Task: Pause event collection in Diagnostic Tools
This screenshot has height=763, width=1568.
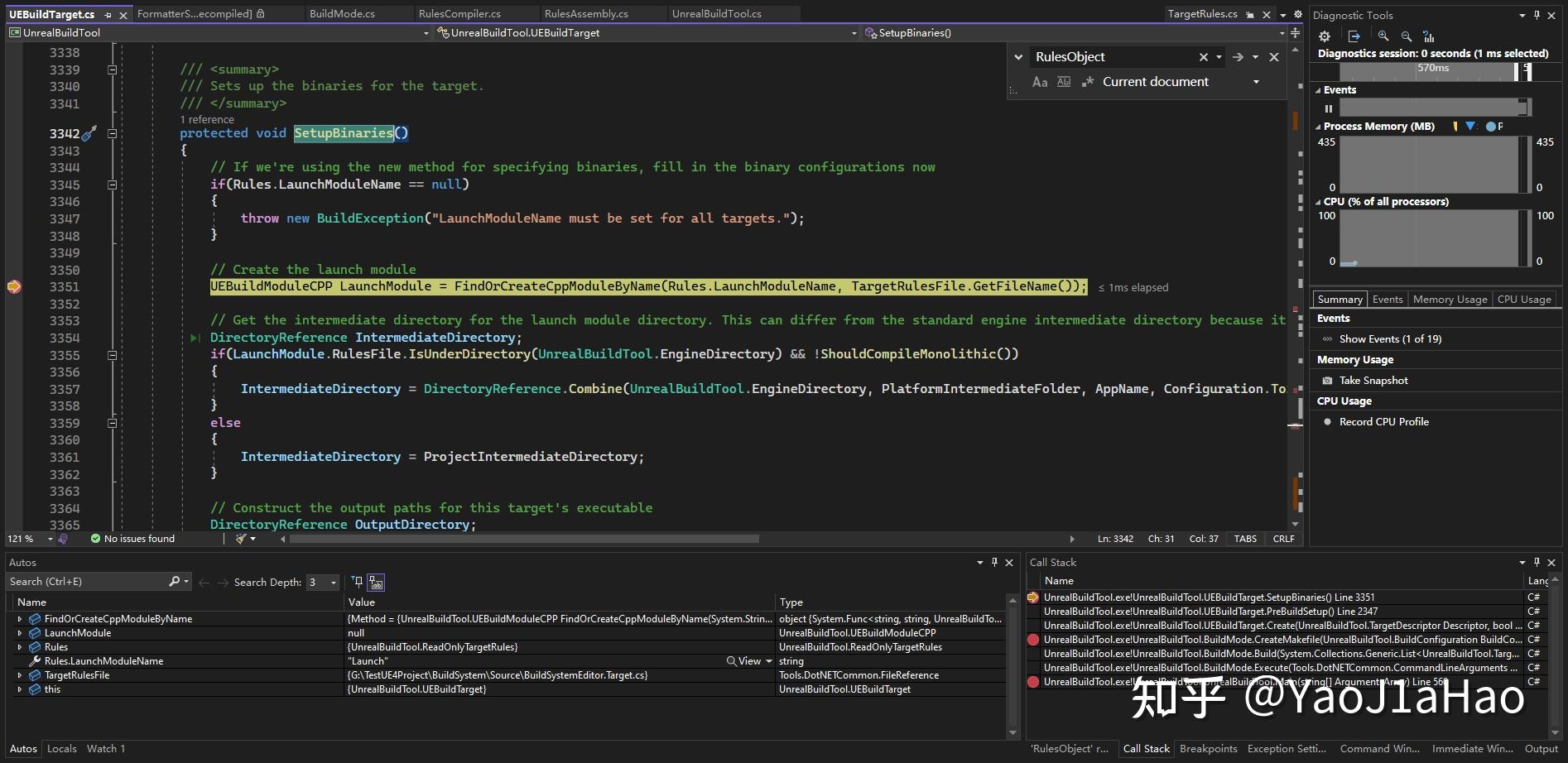Action: point(1330,108)
